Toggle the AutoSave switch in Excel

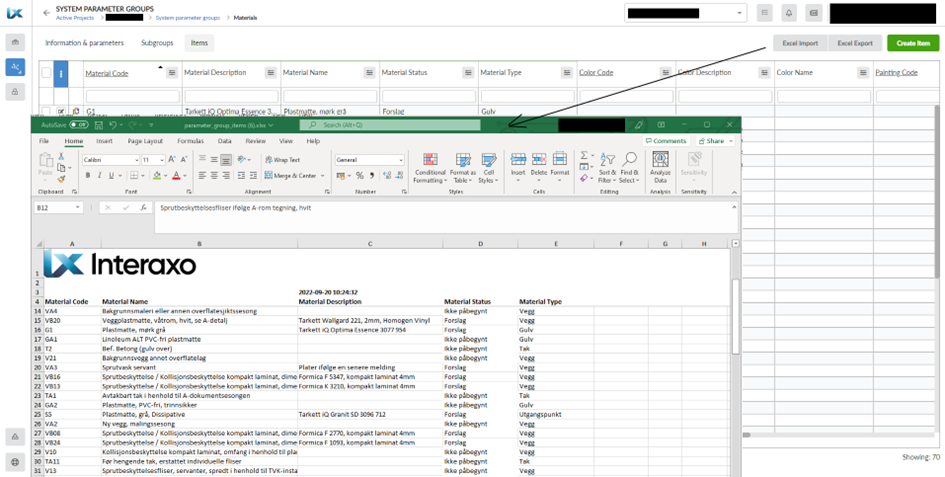pyautogui.click(x=79, y=125)
